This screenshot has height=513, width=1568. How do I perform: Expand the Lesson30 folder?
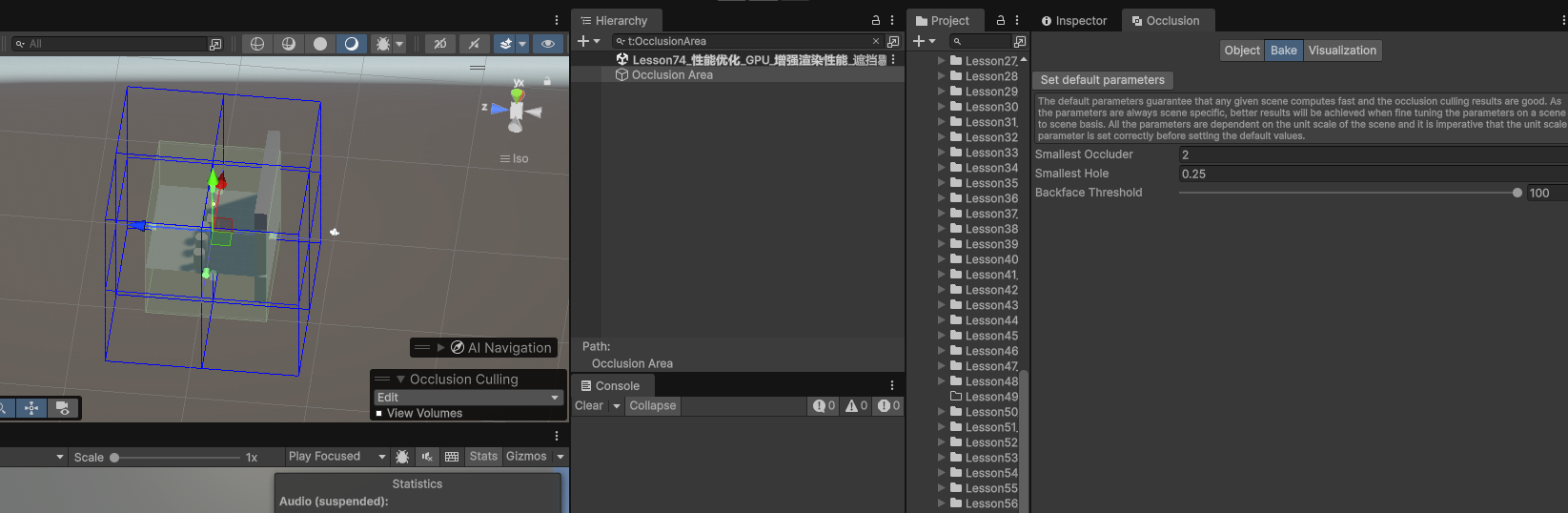[942, 107]
